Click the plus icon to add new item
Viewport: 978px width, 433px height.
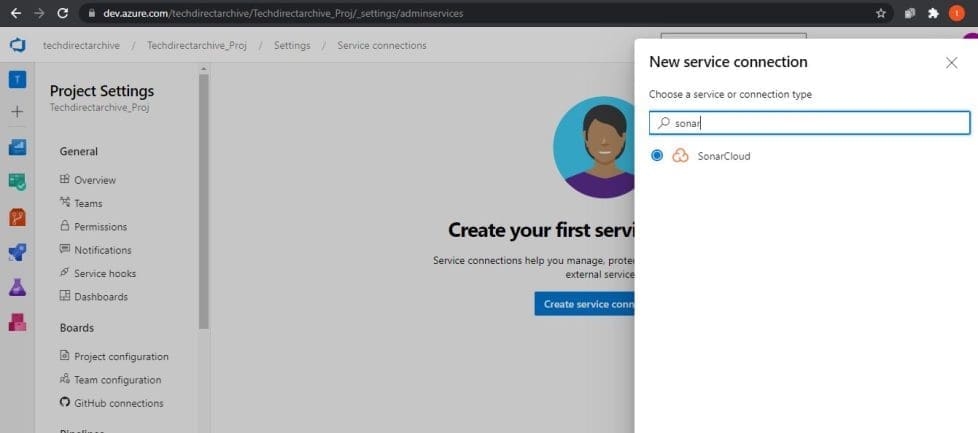pos(17,111)
